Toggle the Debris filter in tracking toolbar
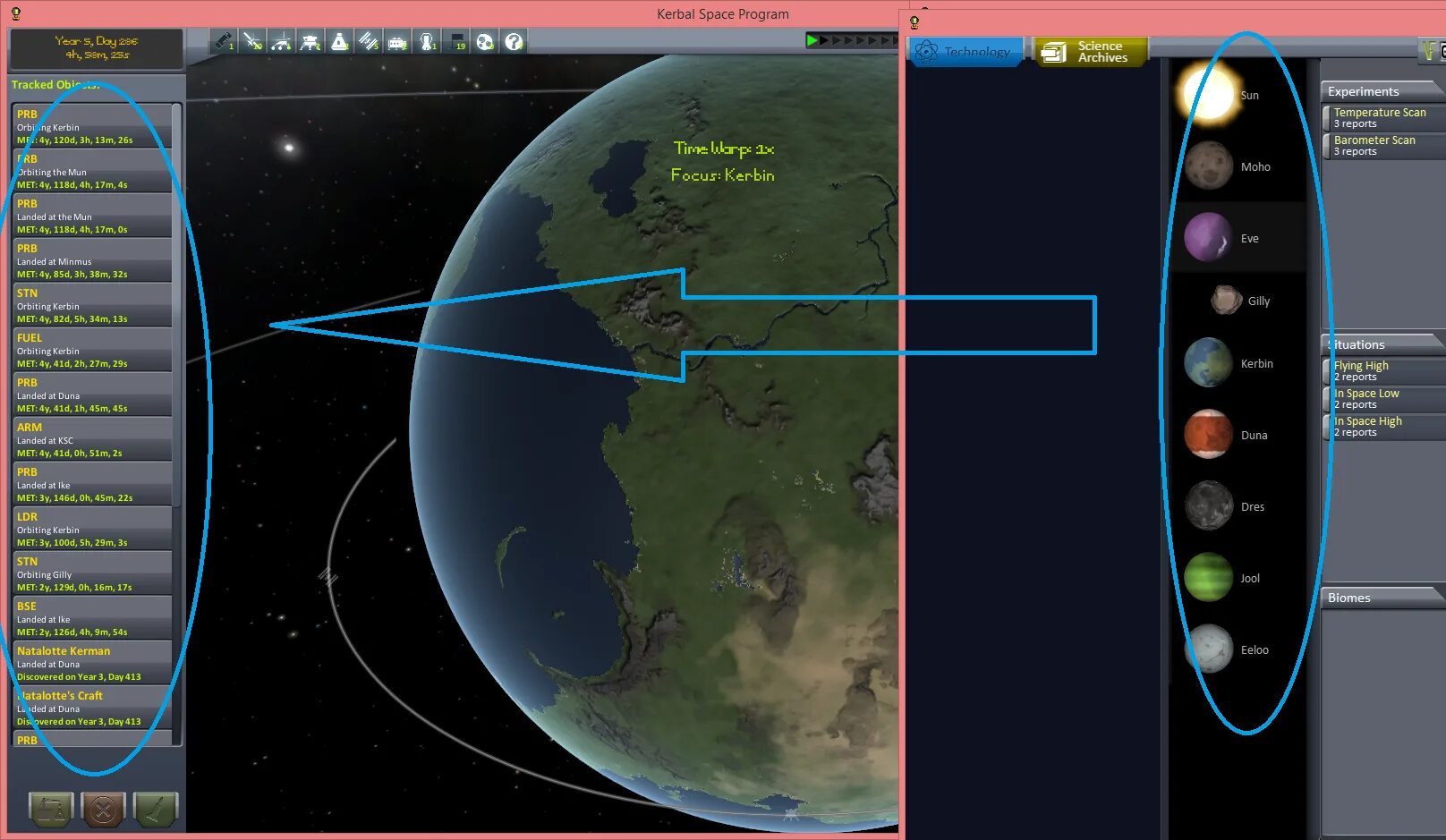This screenshot has height=840, width=1446. click(x=224, y=41)
